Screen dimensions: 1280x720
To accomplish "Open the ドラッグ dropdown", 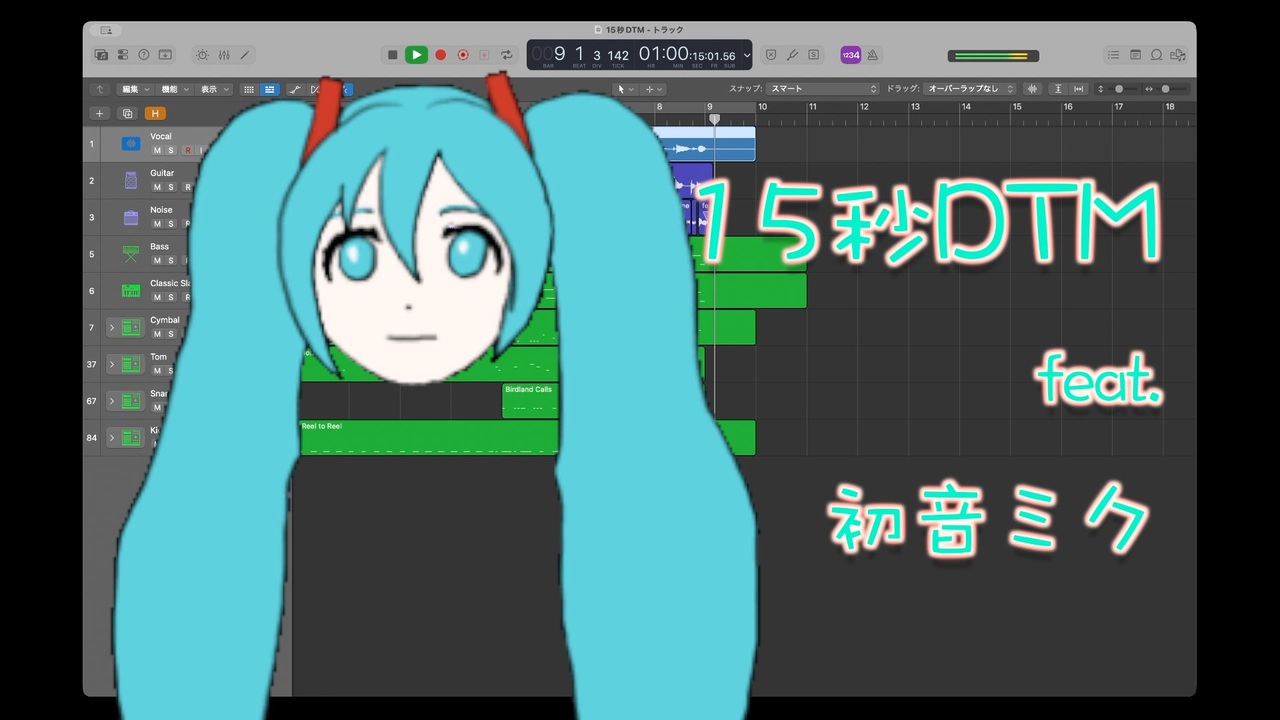I will tap(970, 89).
